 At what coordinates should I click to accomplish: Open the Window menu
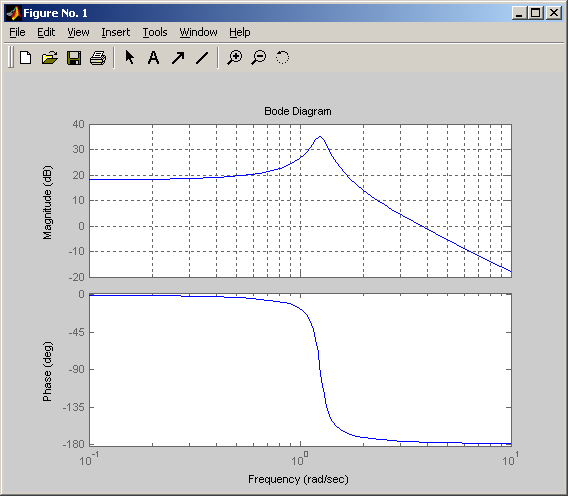pos(199,32)
